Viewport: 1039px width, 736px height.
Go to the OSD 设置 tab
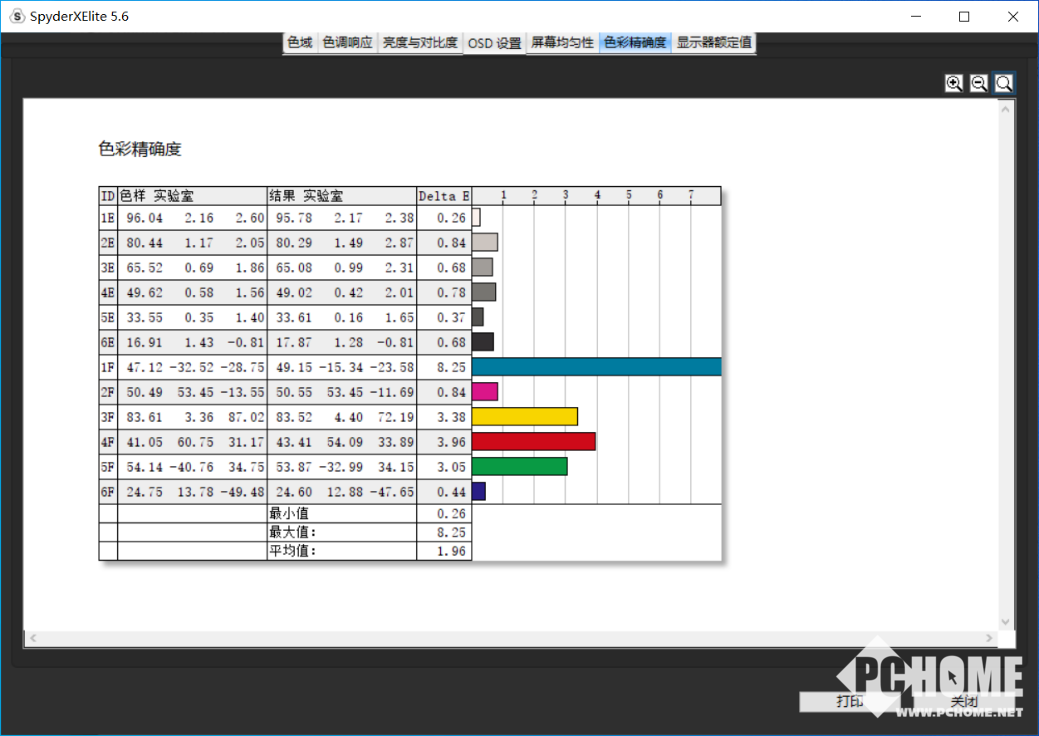pos(495,43)
